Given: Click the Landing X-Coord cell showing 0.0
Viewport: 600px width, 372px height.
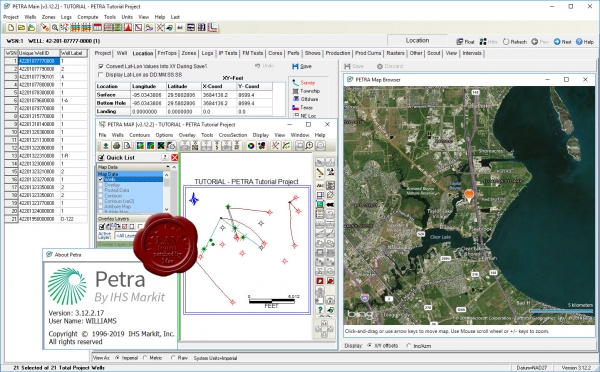Looking at the screenshot, I should click(219, 111).
